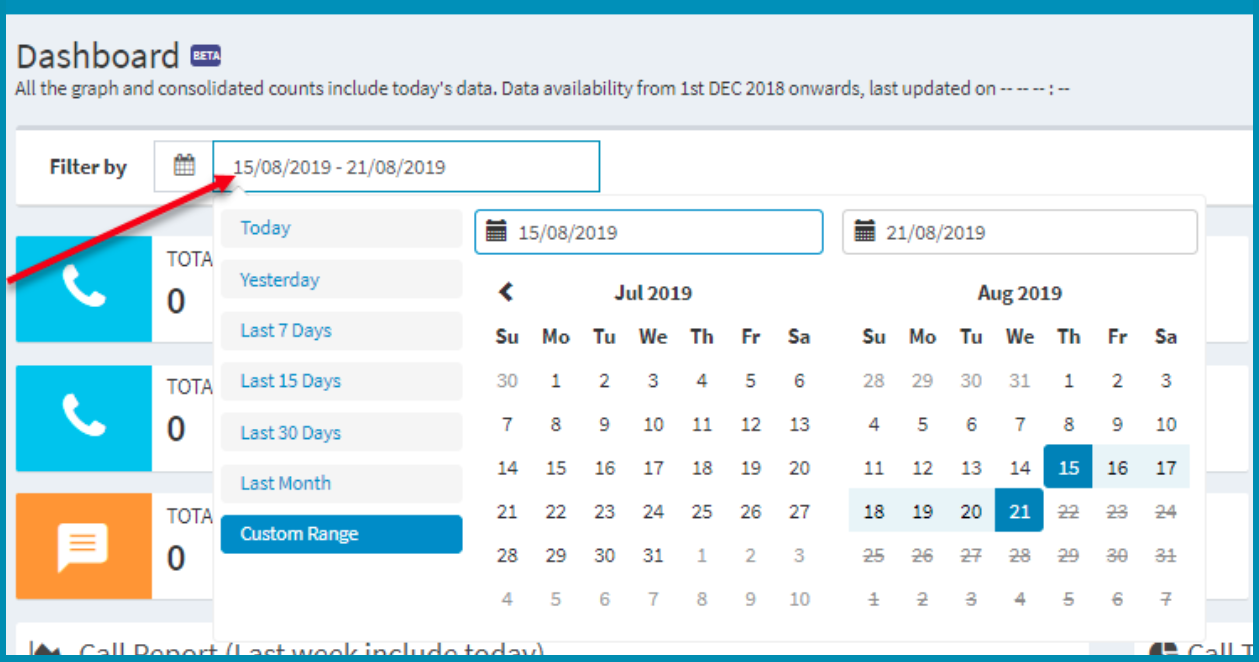Pick 15 in the Aug 2019 calendar

point(1068,467)
